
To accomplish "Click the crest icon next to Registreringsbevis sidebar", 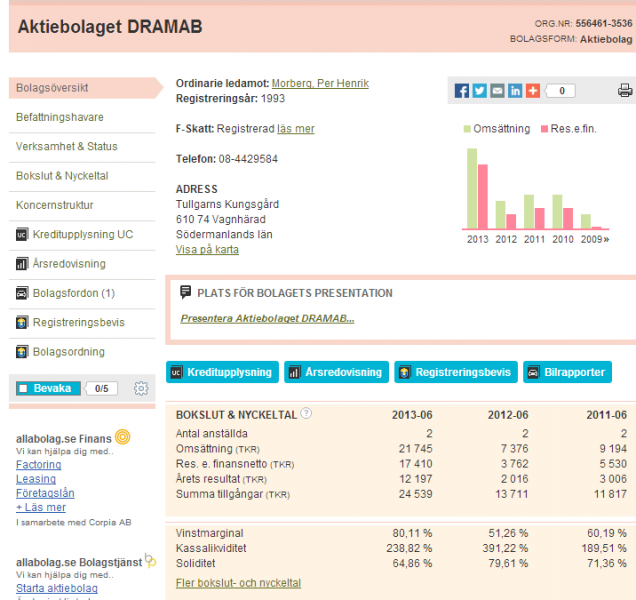I will point(21,323).
